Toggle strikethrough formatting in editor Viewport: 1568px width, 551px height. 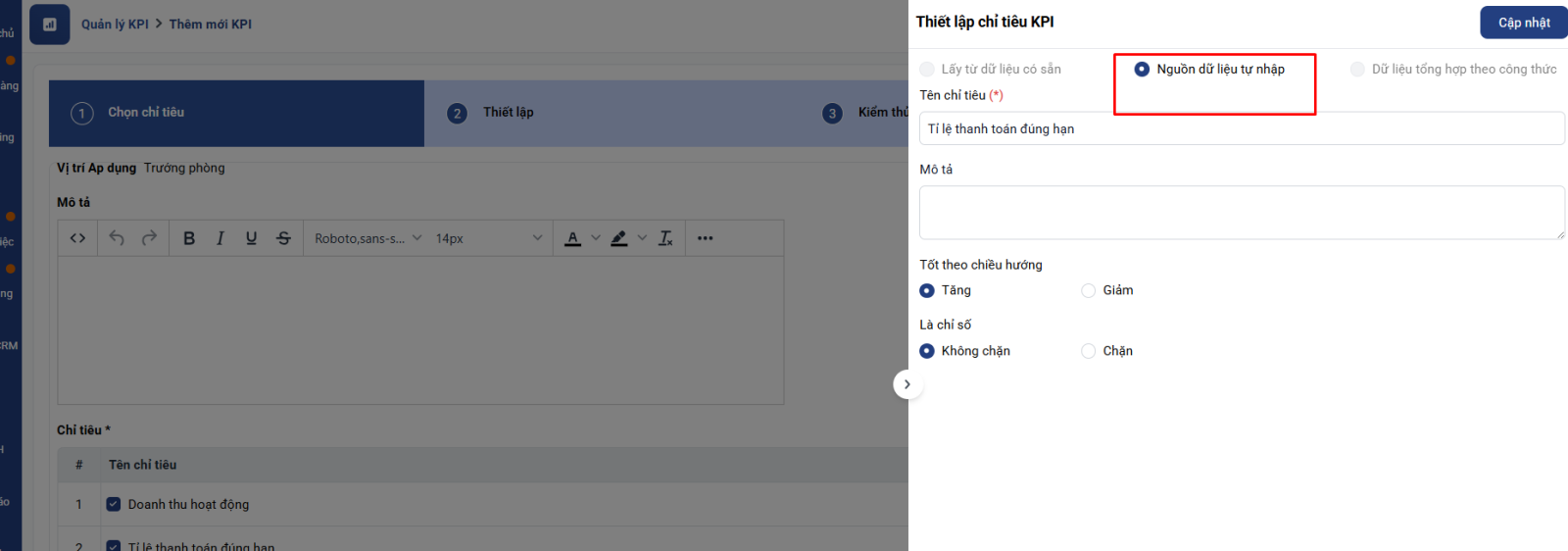pos(283,238)
